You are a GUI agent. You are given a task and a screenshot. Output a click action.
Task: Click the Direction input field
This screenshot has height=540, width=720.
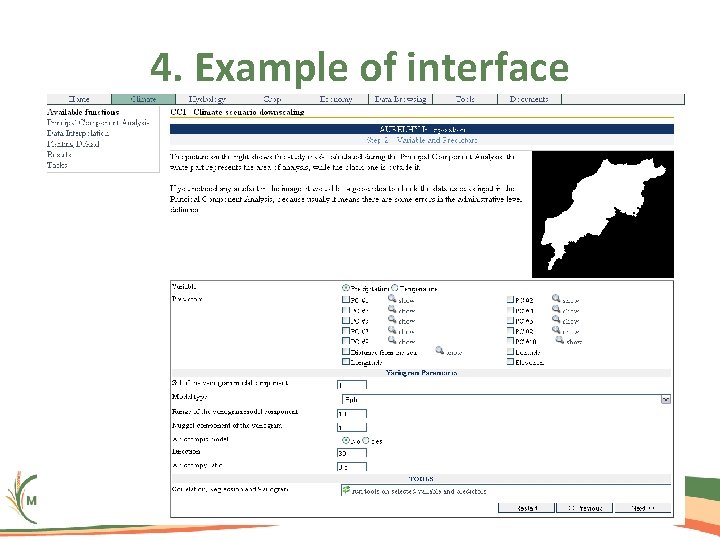pos(352,453)
